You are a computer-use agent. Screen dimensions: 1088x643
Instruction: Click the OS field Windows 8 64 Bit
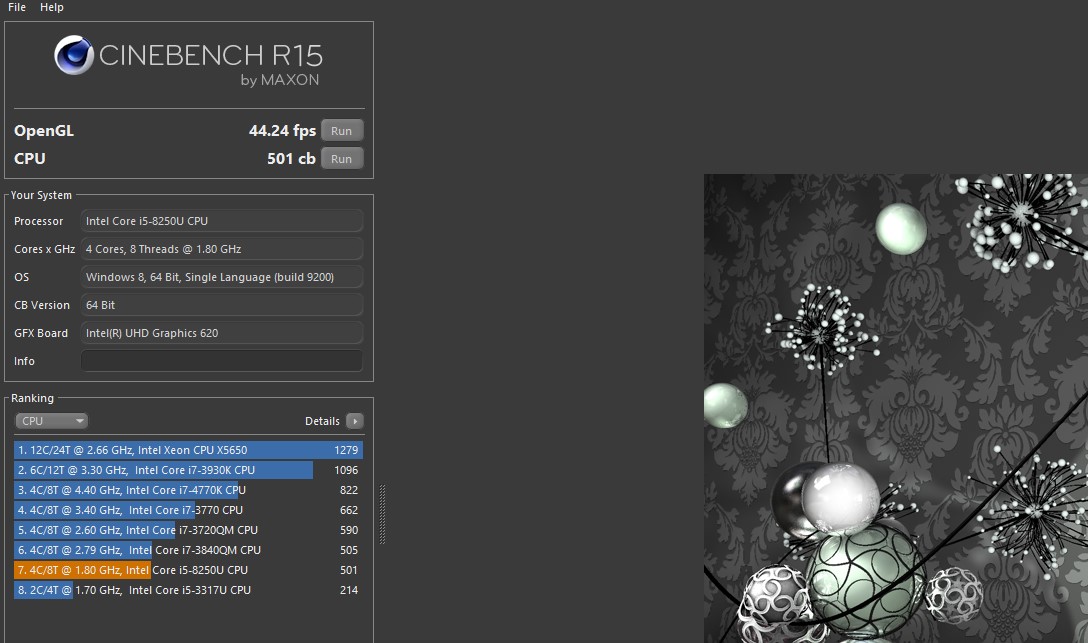click(x=221, y=277)
